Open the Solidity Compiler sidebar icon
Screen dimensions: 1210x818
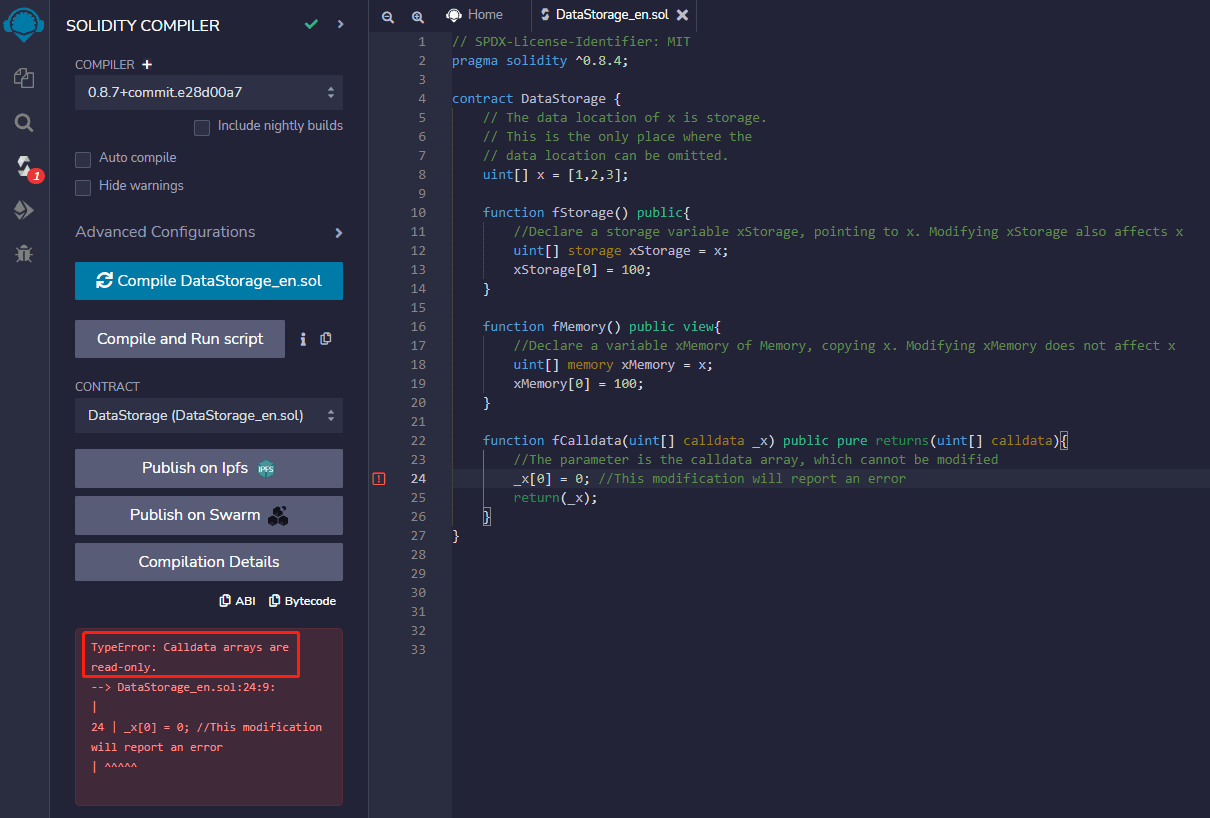tap(24, 166)
